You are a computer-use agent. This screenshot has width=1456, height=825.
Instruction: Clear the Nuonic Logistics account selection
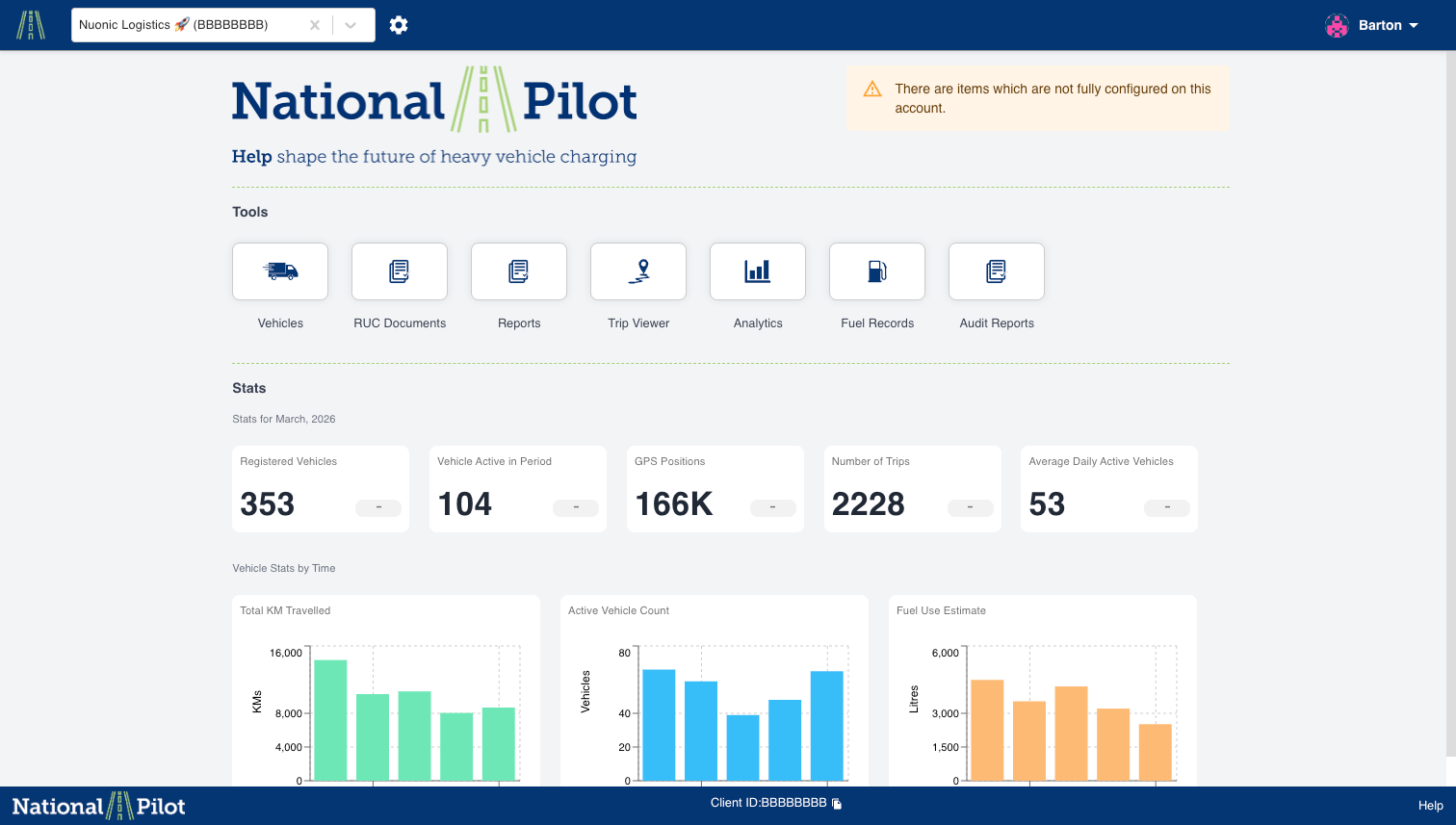(x=315, y=25)
